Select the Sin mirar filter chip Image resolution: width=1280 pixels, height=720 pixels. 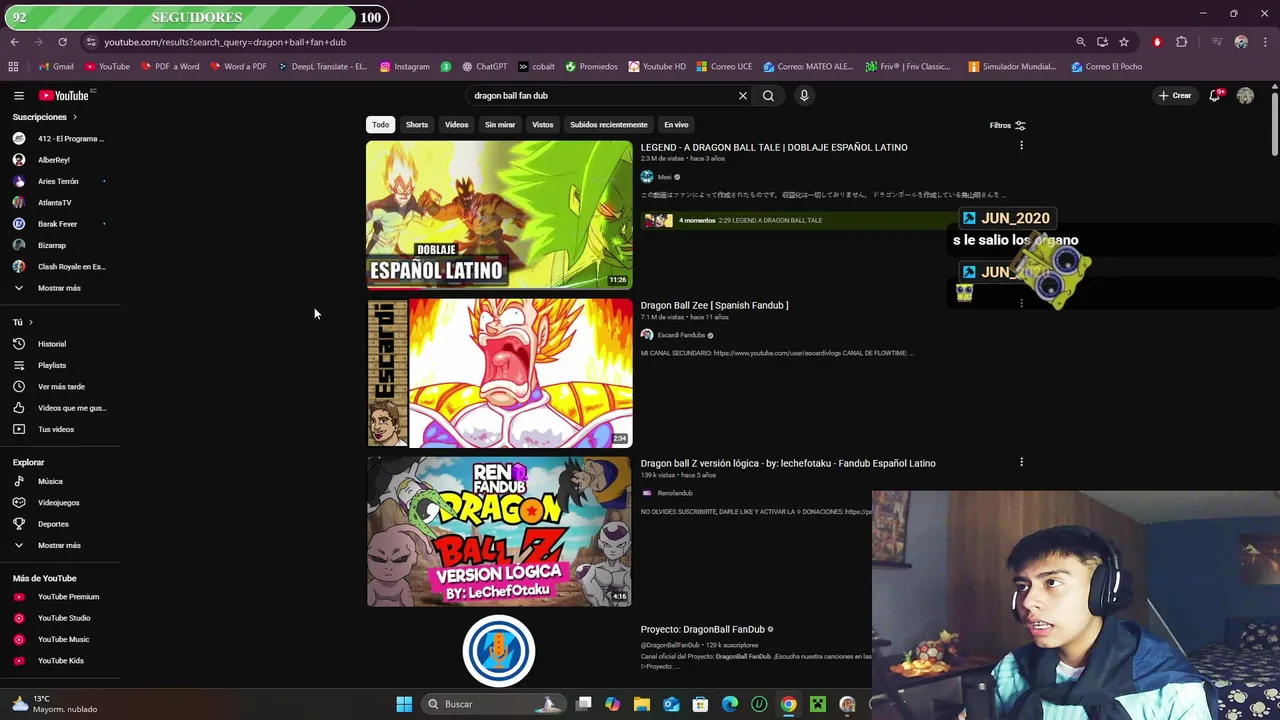click(x=500, y=125)
